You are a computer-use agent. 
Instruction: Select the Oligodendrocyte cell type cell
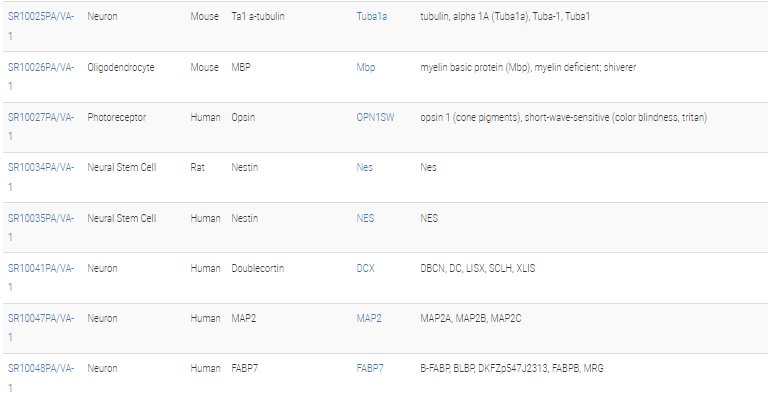tap(120, 67)
